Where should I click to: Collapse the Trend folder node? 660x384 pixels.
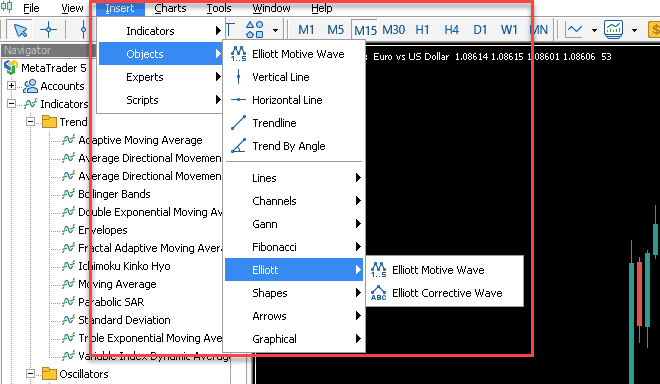click(30, 122)
